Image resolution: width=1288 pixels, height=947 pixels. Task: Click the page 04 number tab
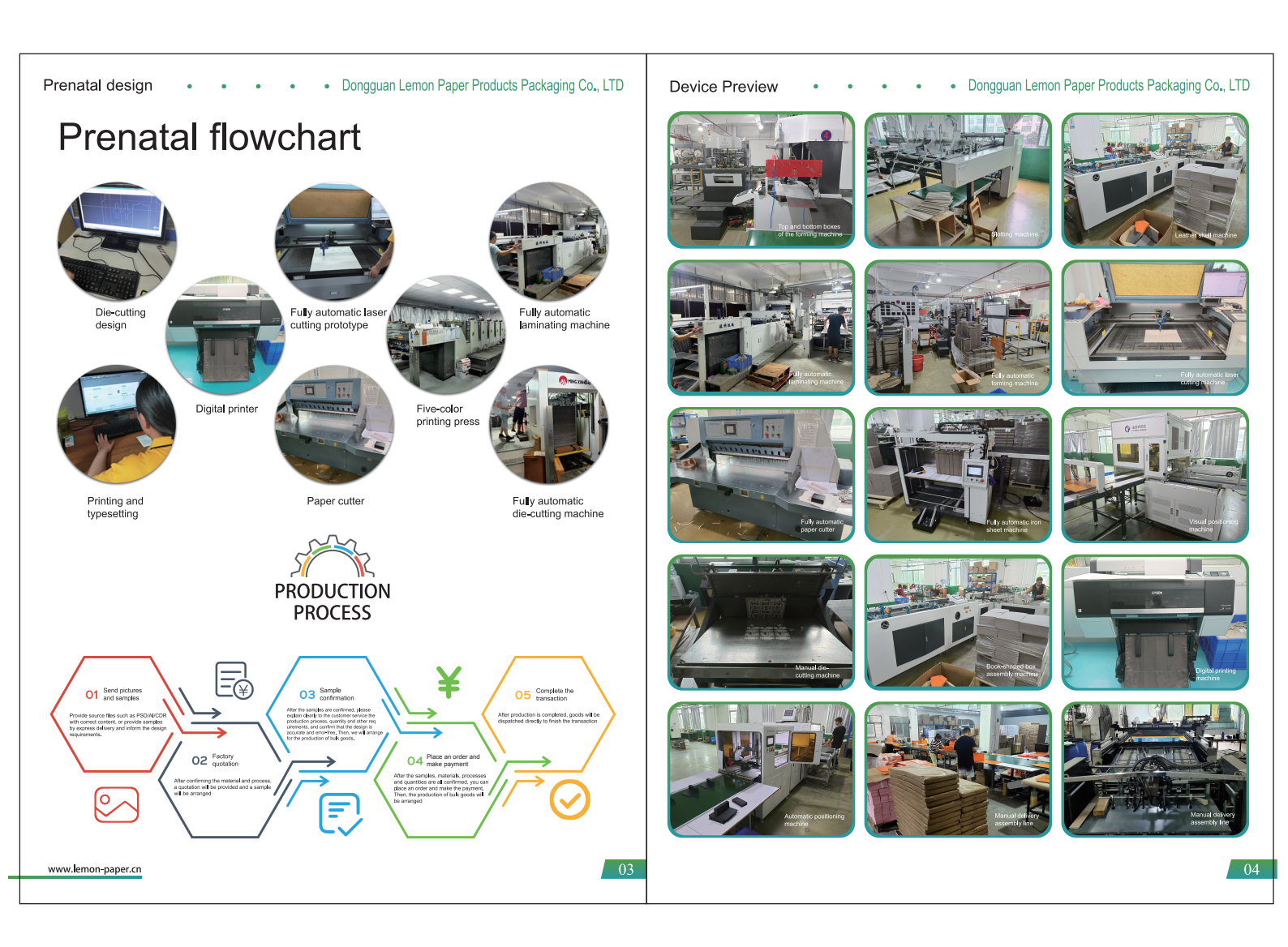1251,869
